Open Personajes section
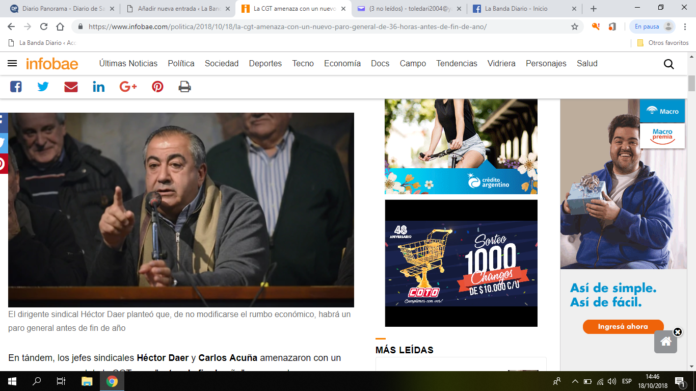The image size is (696, 391). [x=546, y=63]
